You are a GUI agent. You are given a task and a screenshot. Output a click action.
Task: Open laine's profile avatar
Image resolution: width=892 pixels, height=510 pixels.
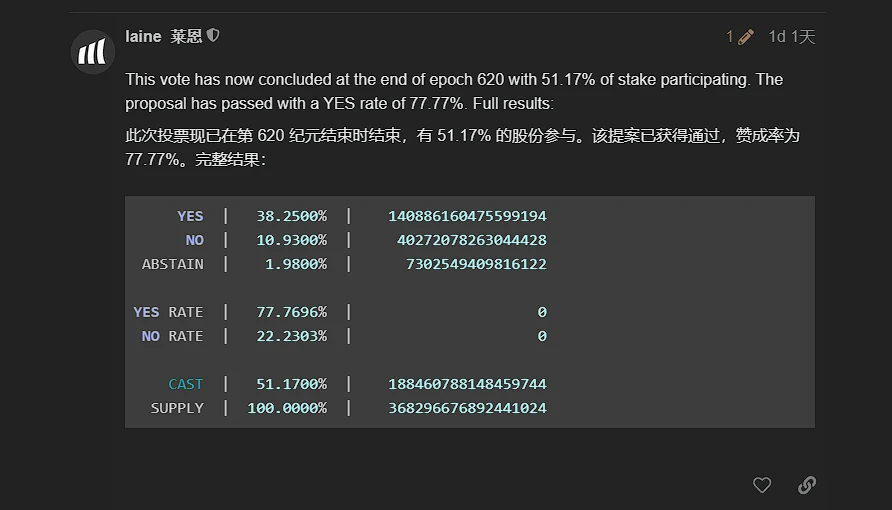[x=93, y=52]
